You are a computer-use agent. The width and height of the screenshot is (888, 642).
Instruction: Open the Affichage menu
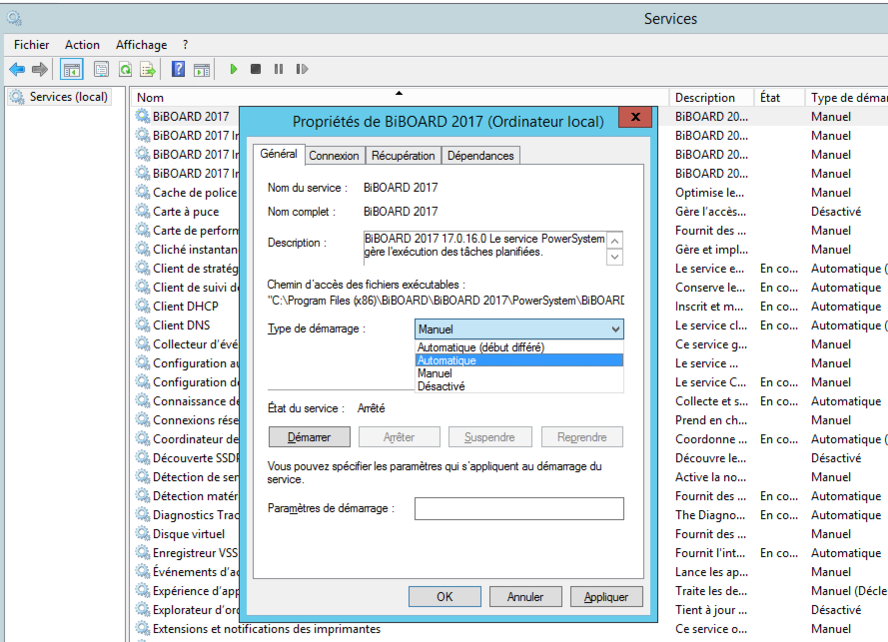[x=142, y=45]
